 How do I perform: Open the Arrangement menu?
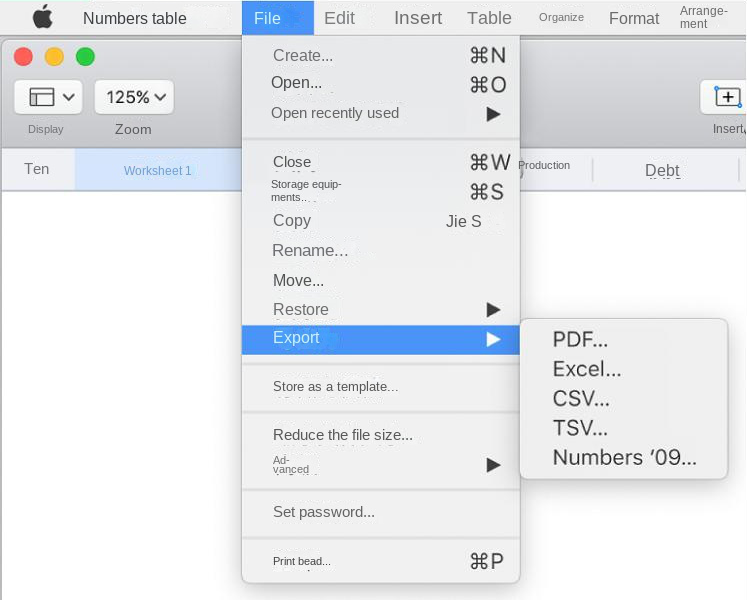click(x=703, y=17)
